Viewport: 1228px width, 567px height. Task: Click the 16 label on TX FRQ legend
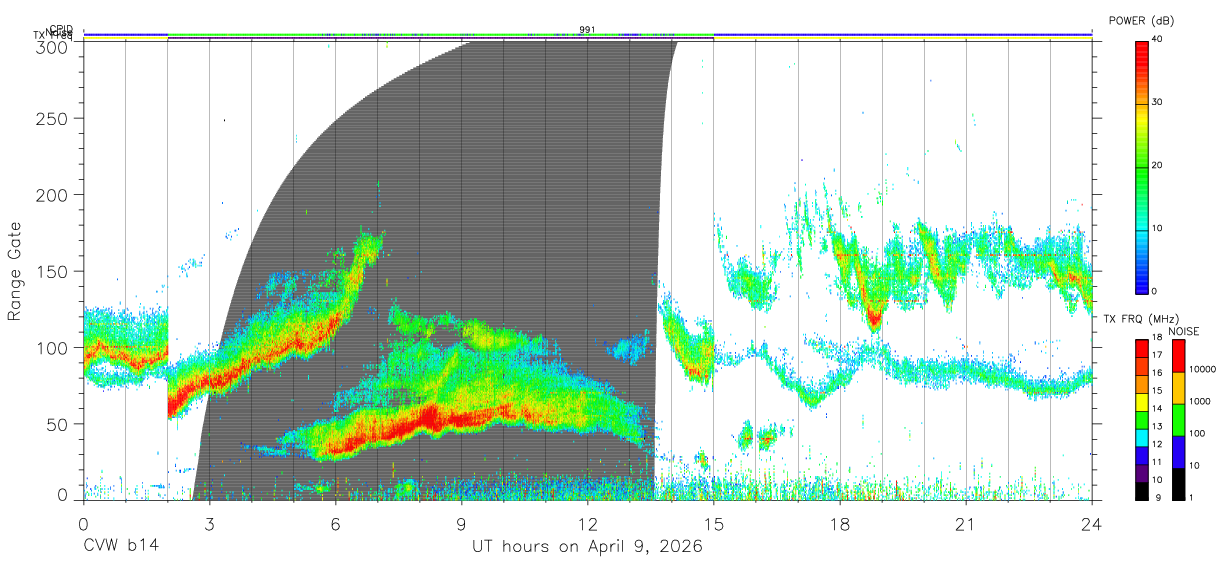[1156, 373]
